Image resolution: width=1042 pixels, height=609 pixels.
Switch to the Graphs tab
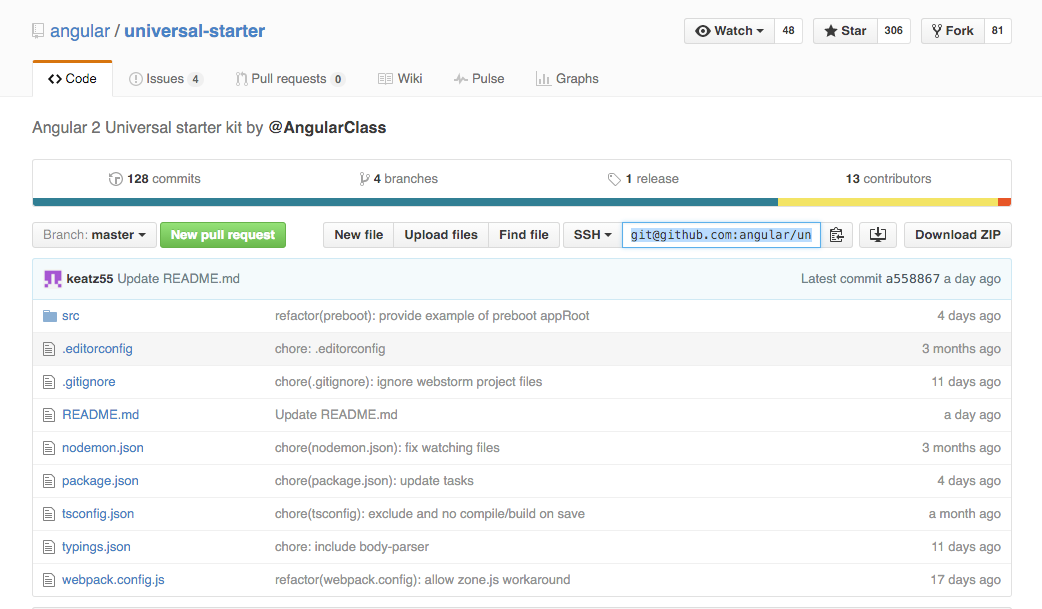point(568,78)
